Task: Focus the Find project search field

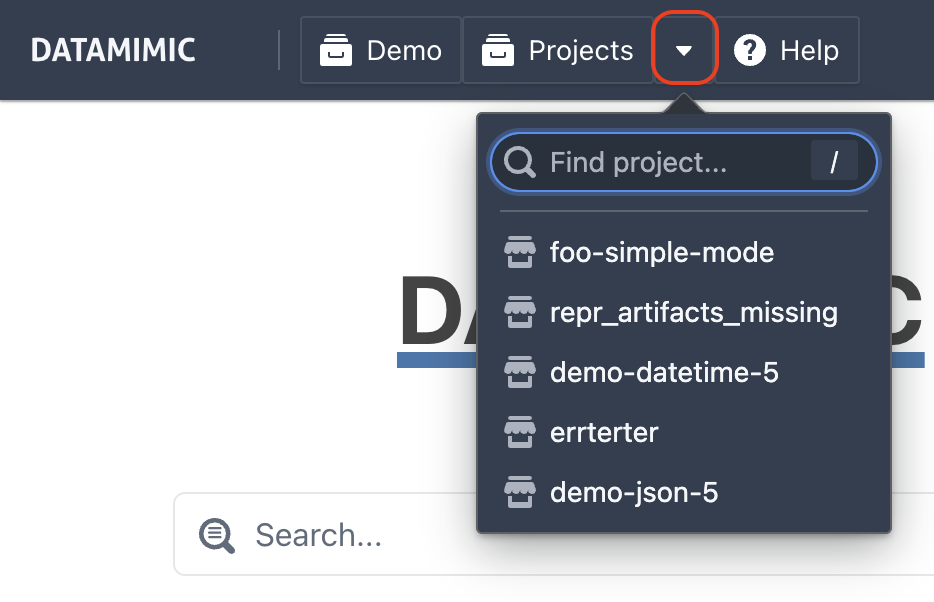Action: click(x=684, y=162)
